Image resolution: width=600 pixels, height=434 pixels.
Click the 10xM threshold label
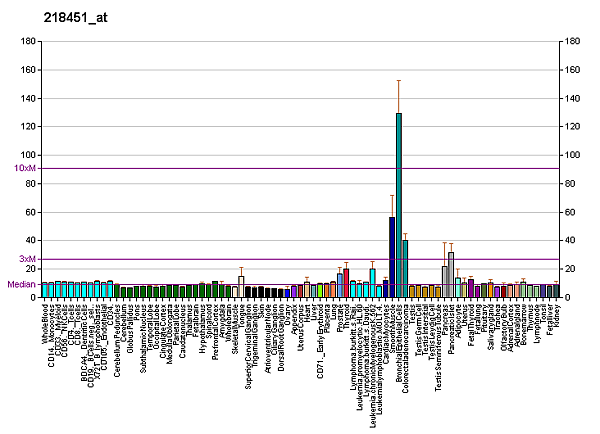pos(25,168)
